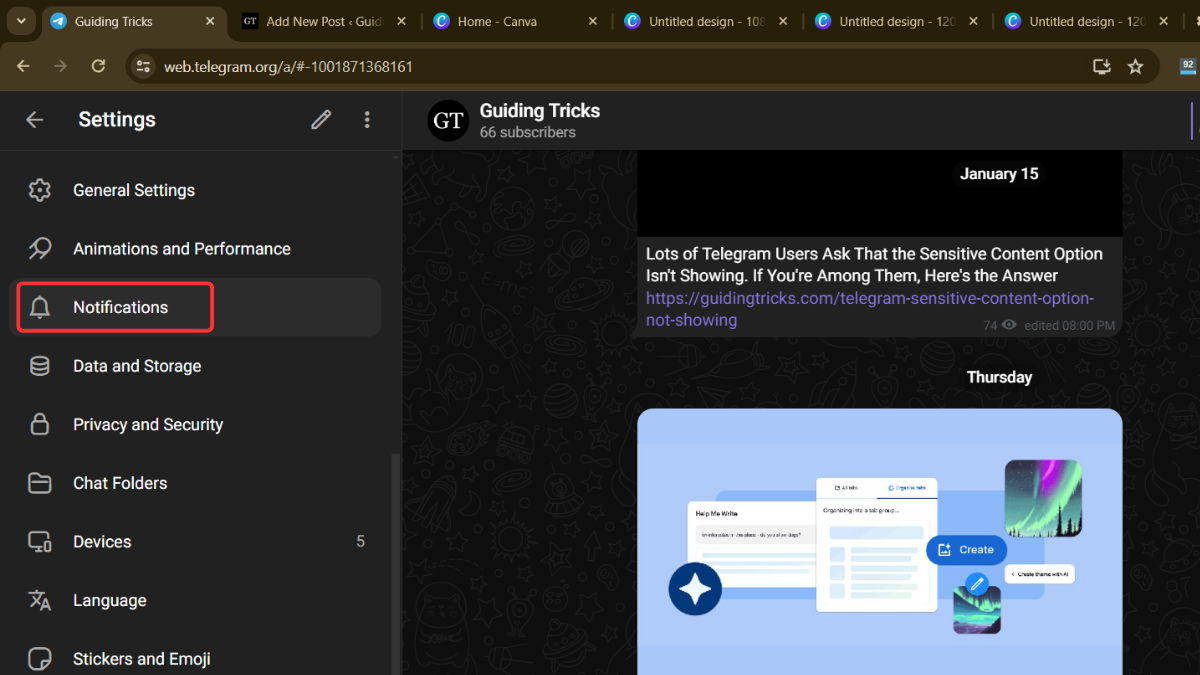Open the browser tab search chevron
The height and width of the screenshot is (675, 1200).
pos(21,21)
